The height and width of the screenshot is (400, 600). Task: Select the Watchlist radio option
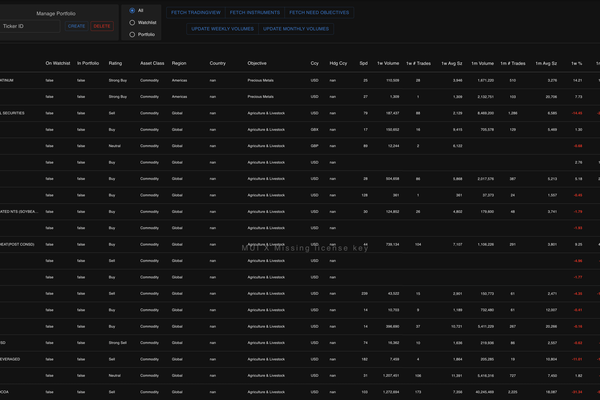click(x=132, y=22)
